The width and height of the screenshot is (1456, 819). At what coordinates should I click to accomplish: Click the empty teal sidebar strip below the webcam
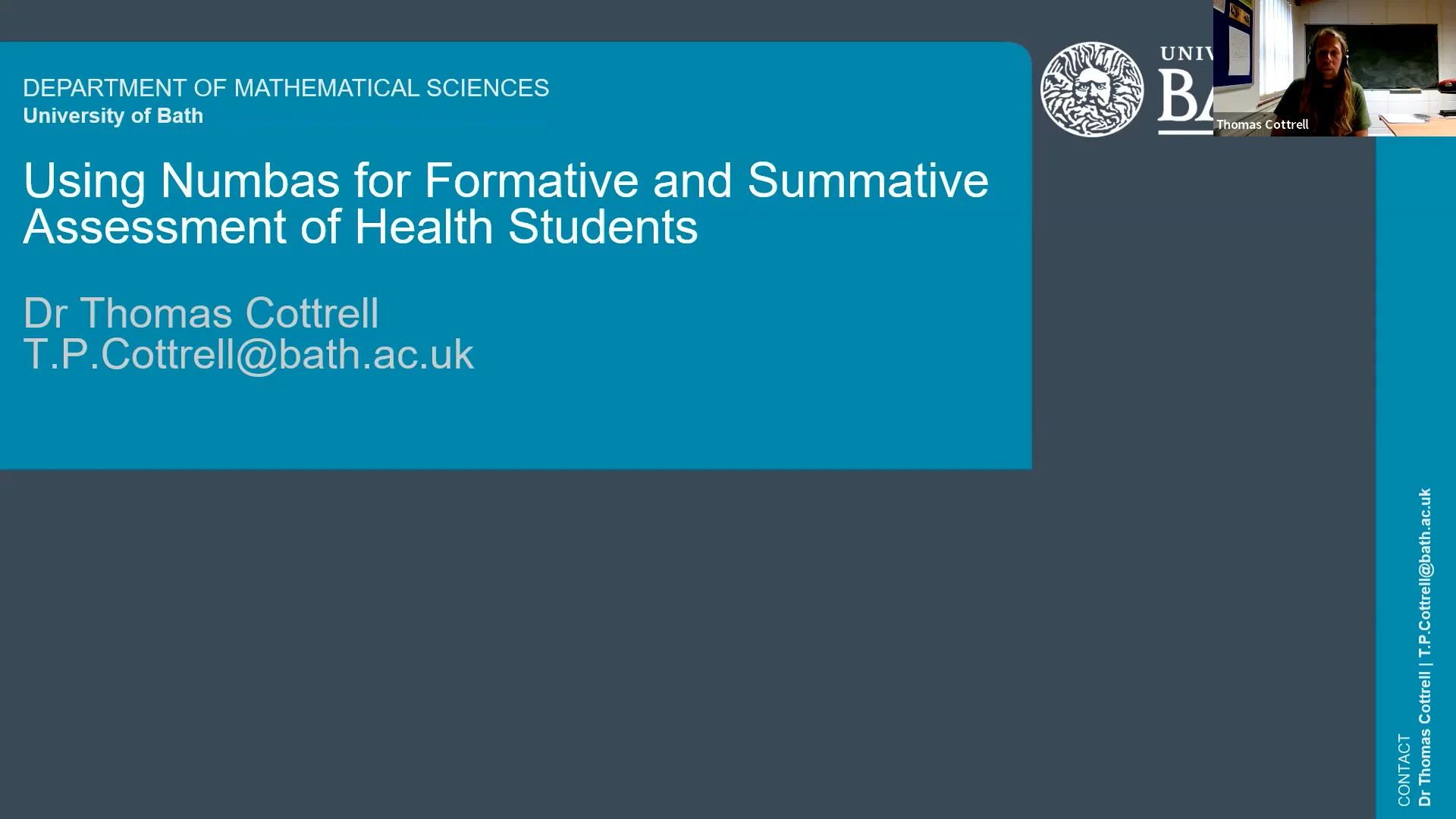tap(1415, 303)
